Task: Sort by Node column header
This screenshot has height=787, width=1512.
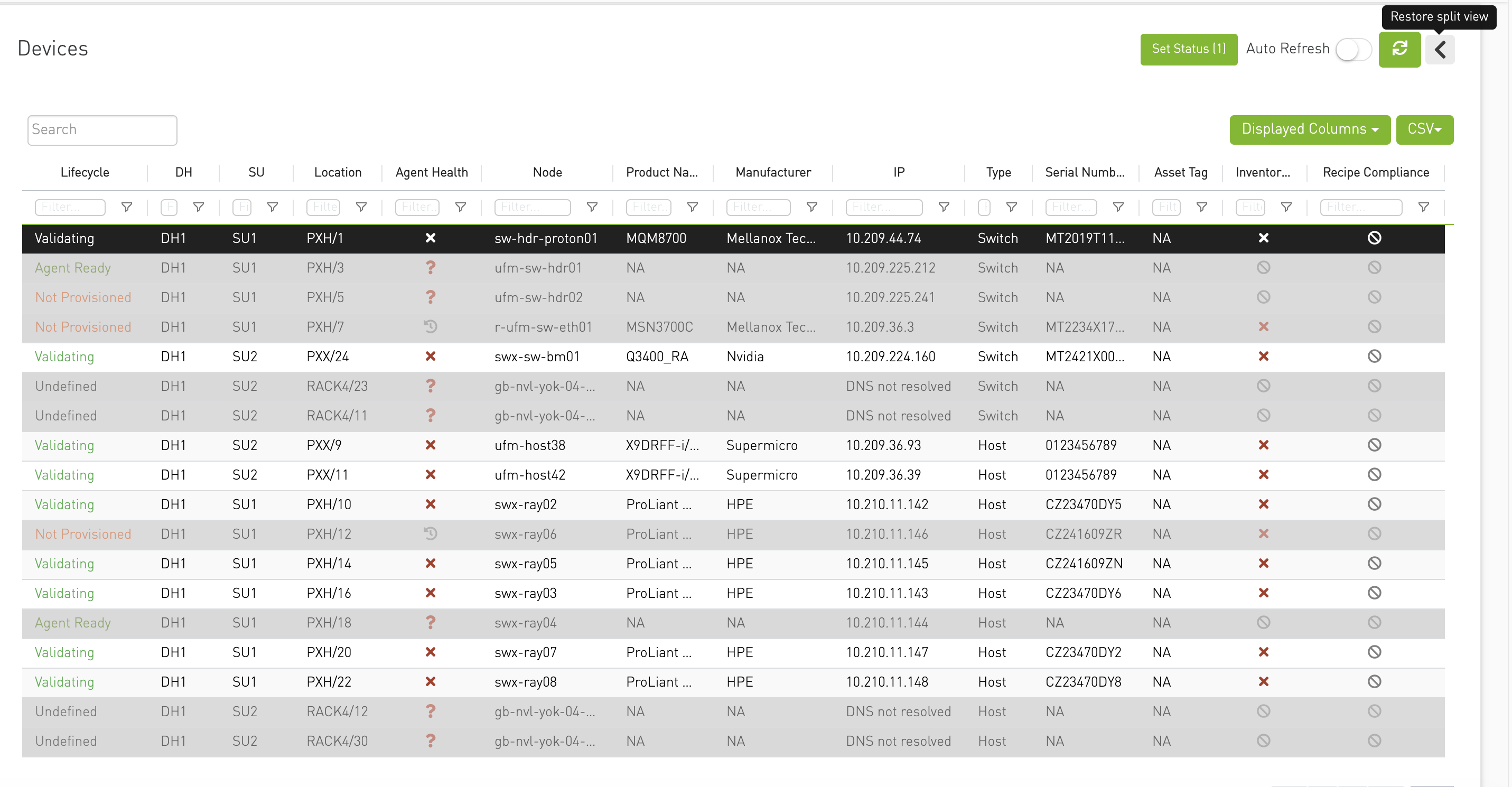Action: (547, 172)
